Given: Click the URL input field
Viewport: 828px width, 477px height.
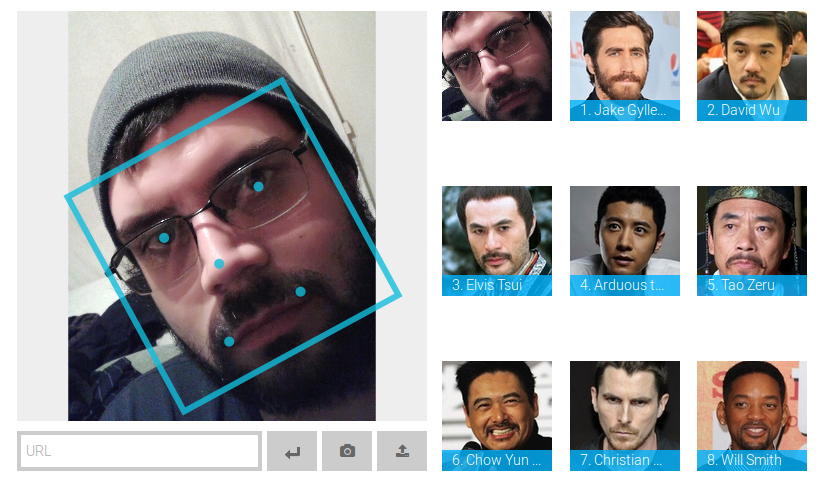Looking at the screenshot, I should point(139,451).
